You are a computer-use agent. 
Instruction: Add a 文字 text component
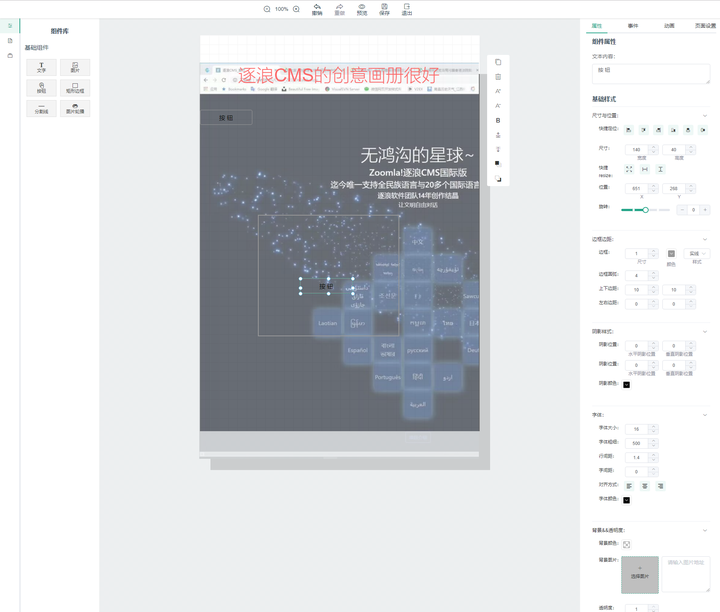click(41, 67)
